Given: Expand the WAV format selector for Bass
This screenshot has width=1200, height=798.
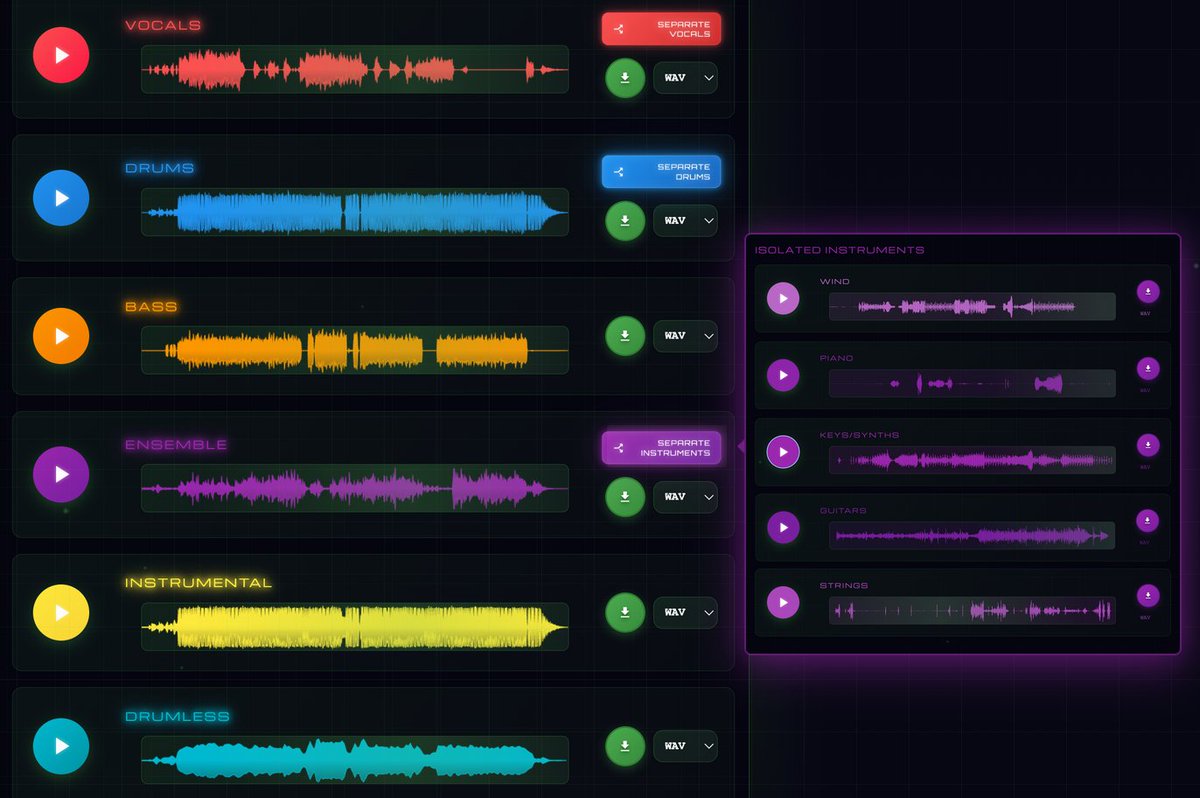Looking at the screenshot, I should click(685, 336).
